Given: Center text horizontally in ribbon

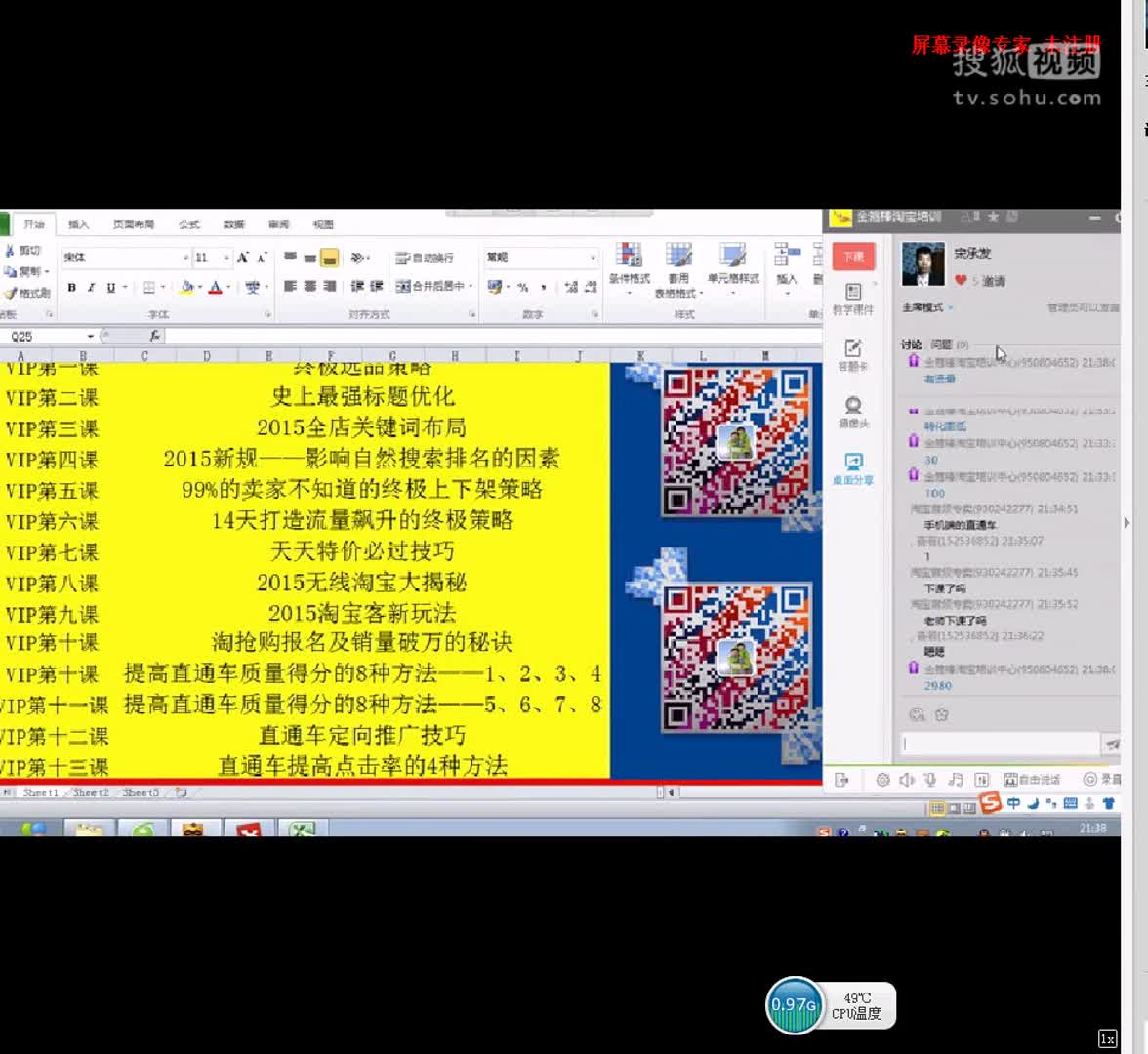Looking at the screenshot, I should [309, 286].
